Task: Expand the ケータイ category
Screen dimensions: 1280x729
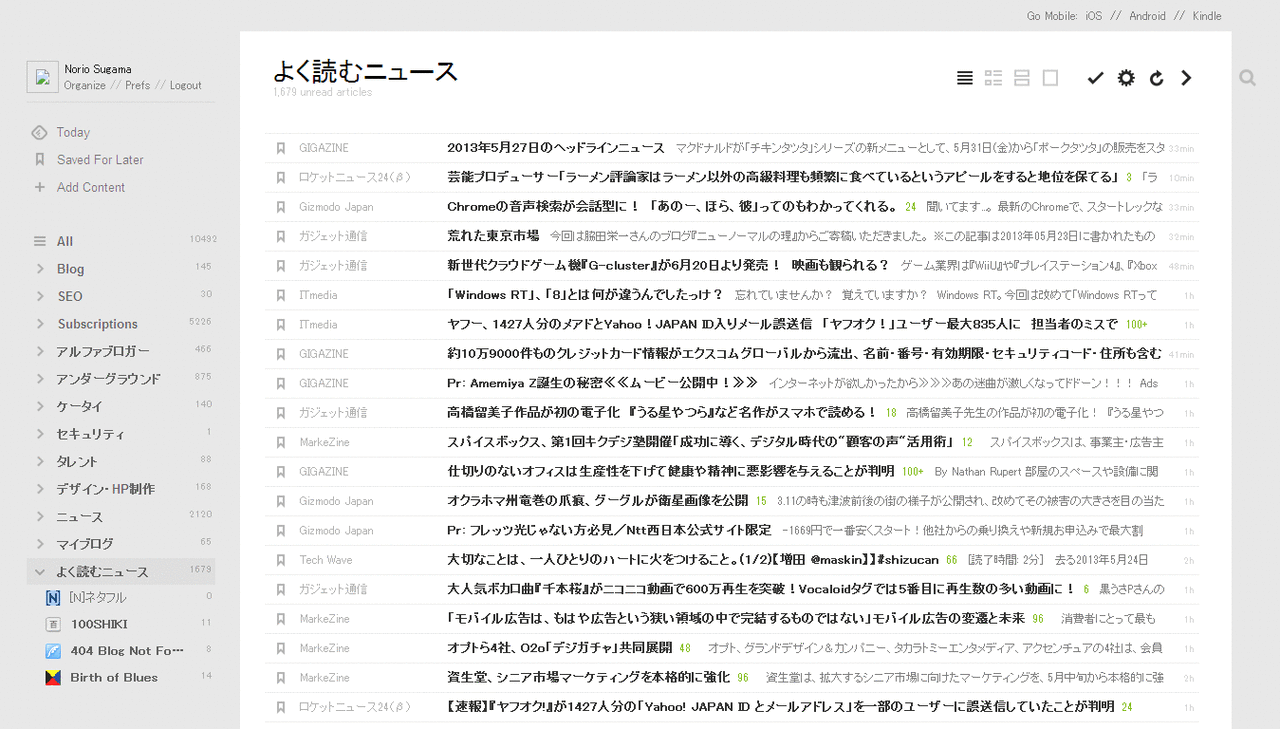Action: coord(40,406)
